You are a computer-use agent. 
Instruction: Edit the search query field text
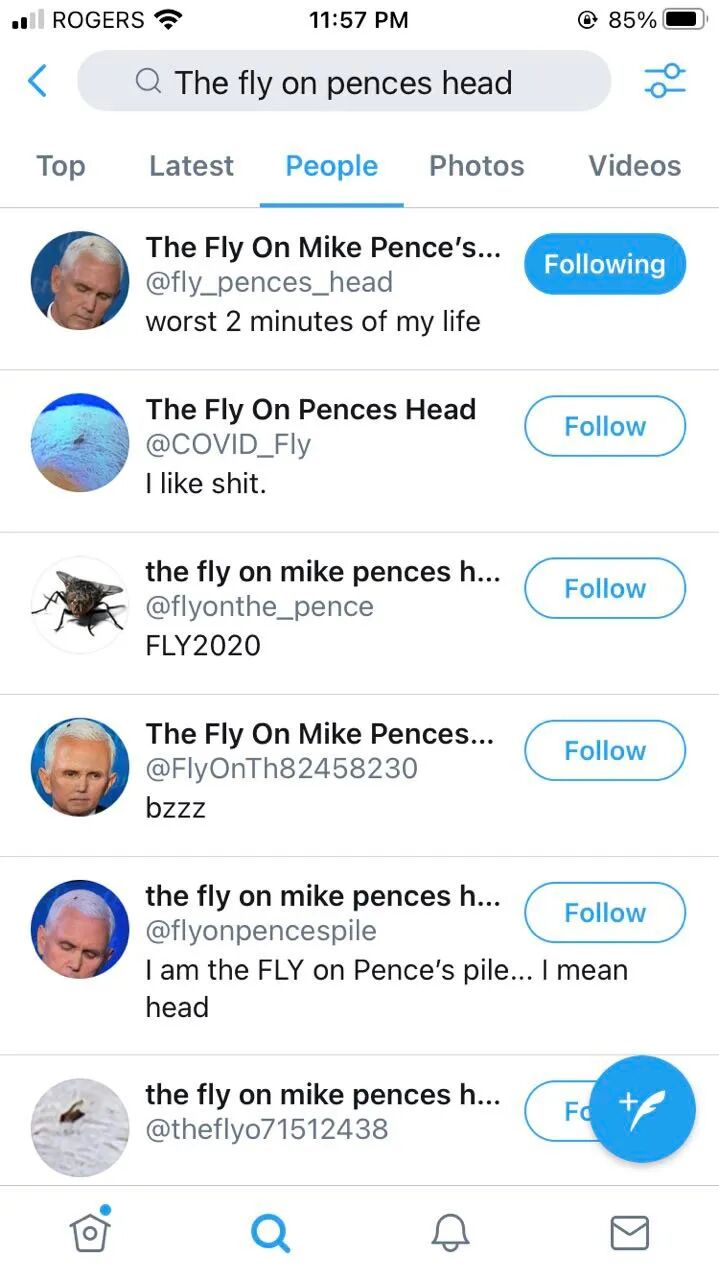[x=344, y=81]
